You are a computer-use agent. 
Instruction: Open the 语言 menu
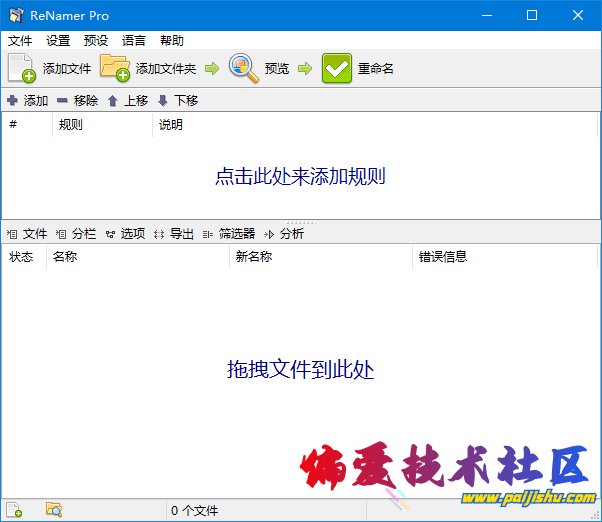(x=134, y=40)
